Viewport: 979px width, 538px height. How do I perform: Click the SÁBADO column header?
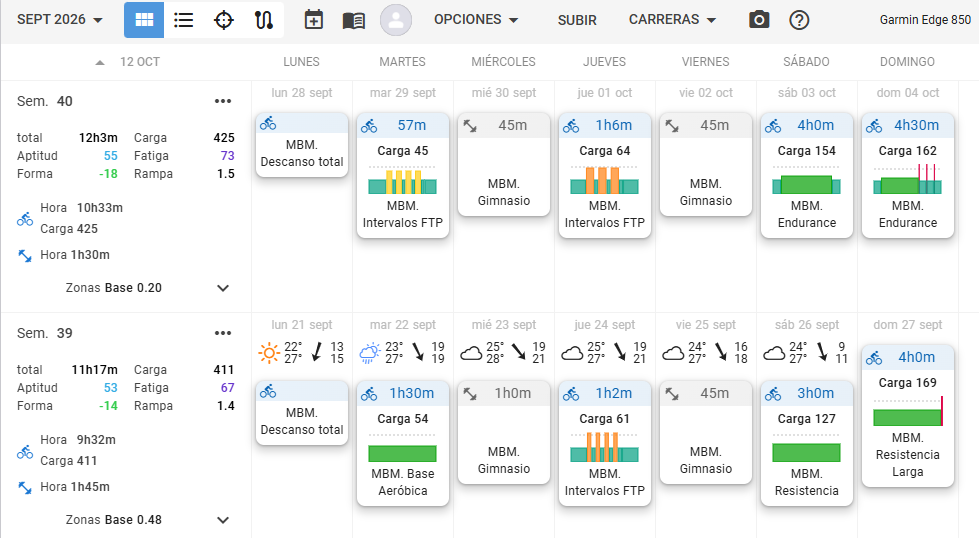[806, 62]
